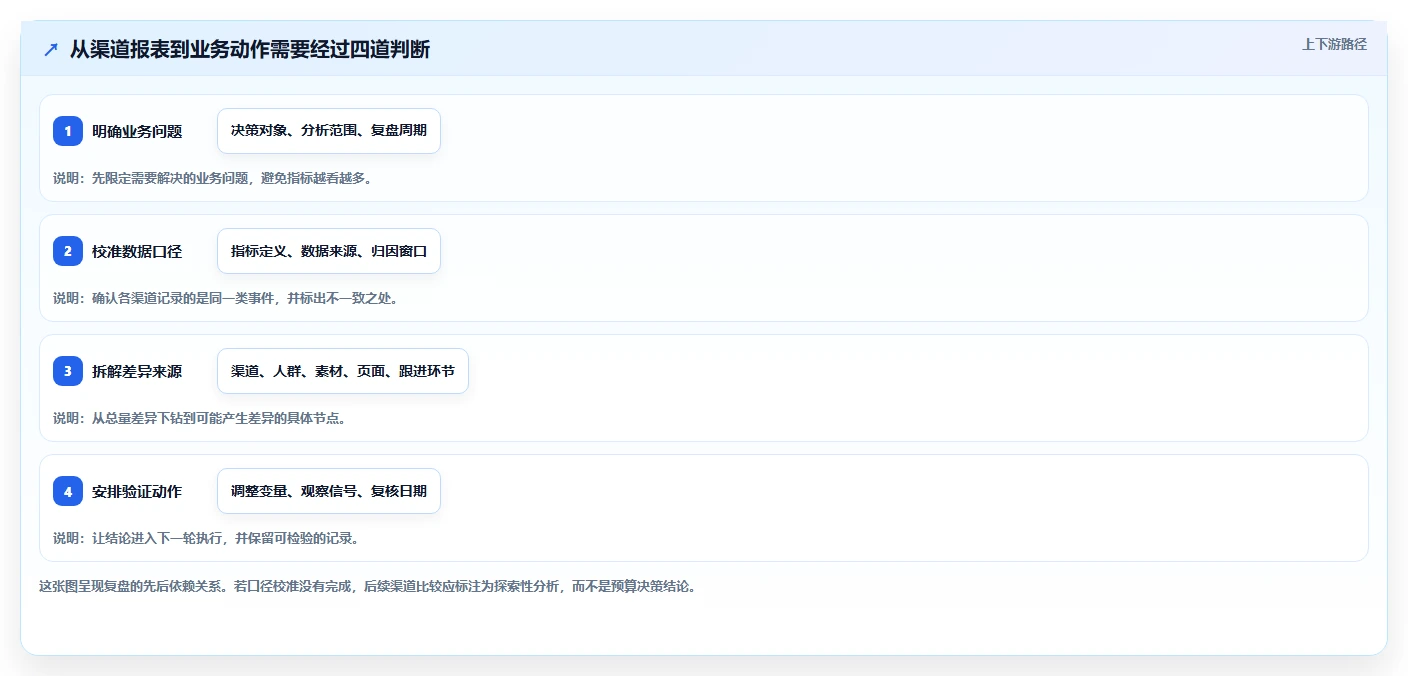The height and width of the screenshot is (676, 1408).
Task: Click the 拆解差异来源 step heading
Action: click(x=137, y=371)
